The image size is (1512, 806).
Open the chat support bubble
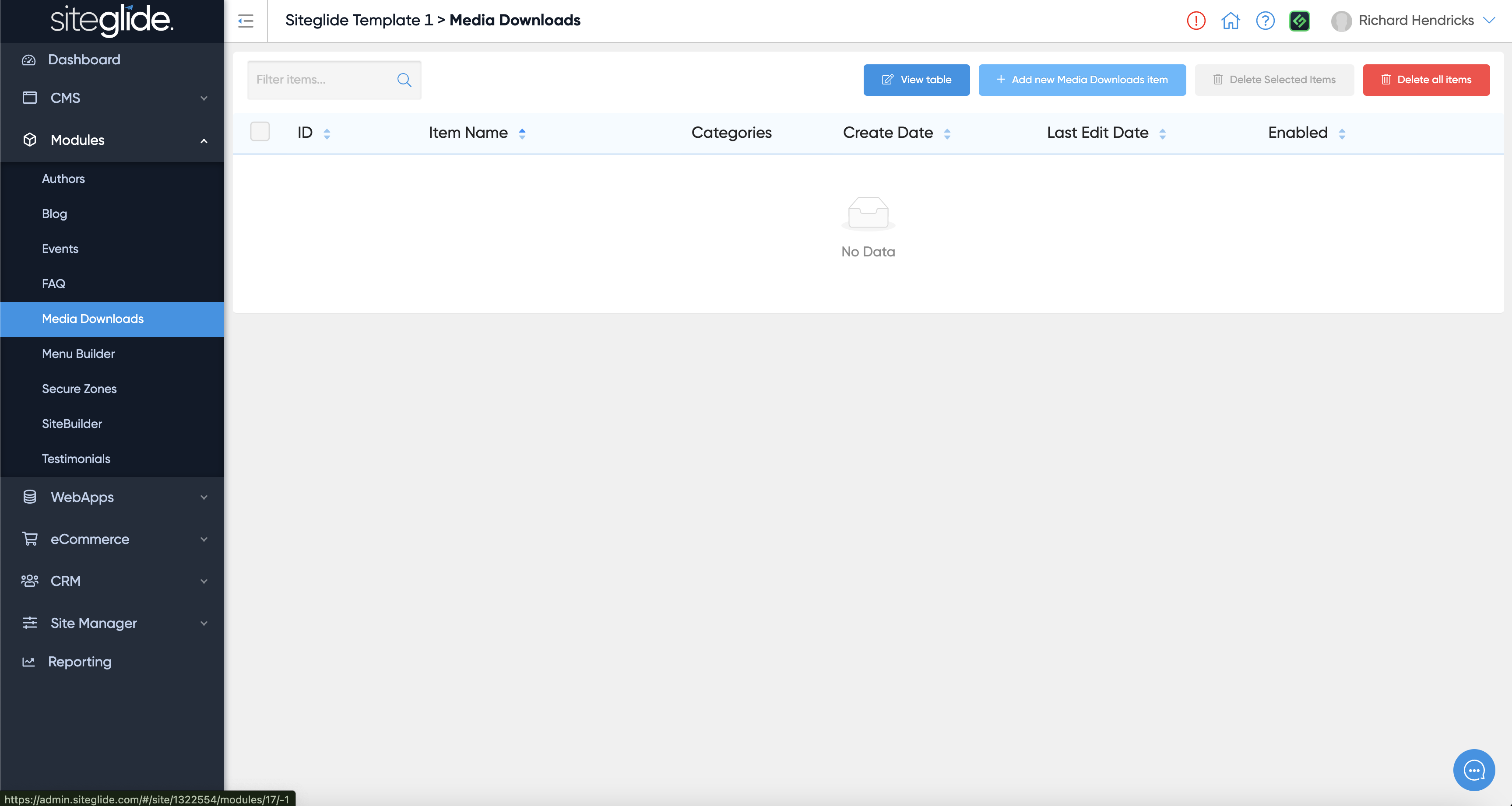tap(1473, 770)
